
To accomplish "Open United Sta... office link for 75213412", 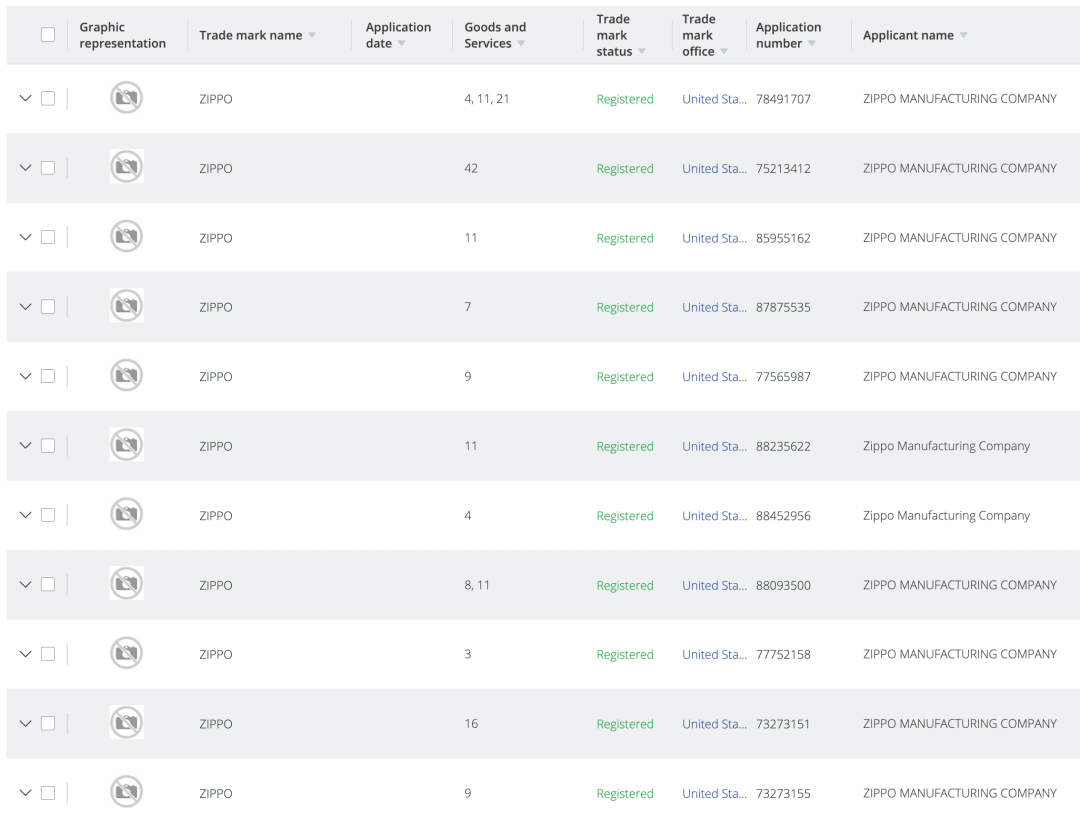I will coord(714,169).
